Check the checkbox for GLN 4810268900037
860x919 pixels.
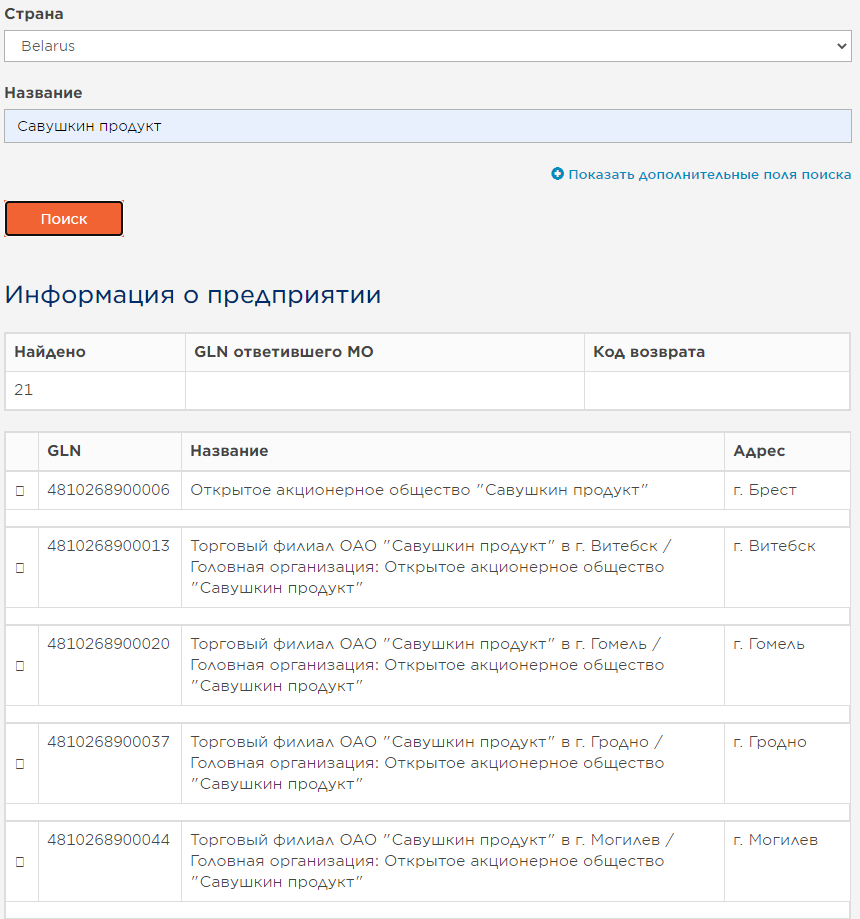click(21, 763)
